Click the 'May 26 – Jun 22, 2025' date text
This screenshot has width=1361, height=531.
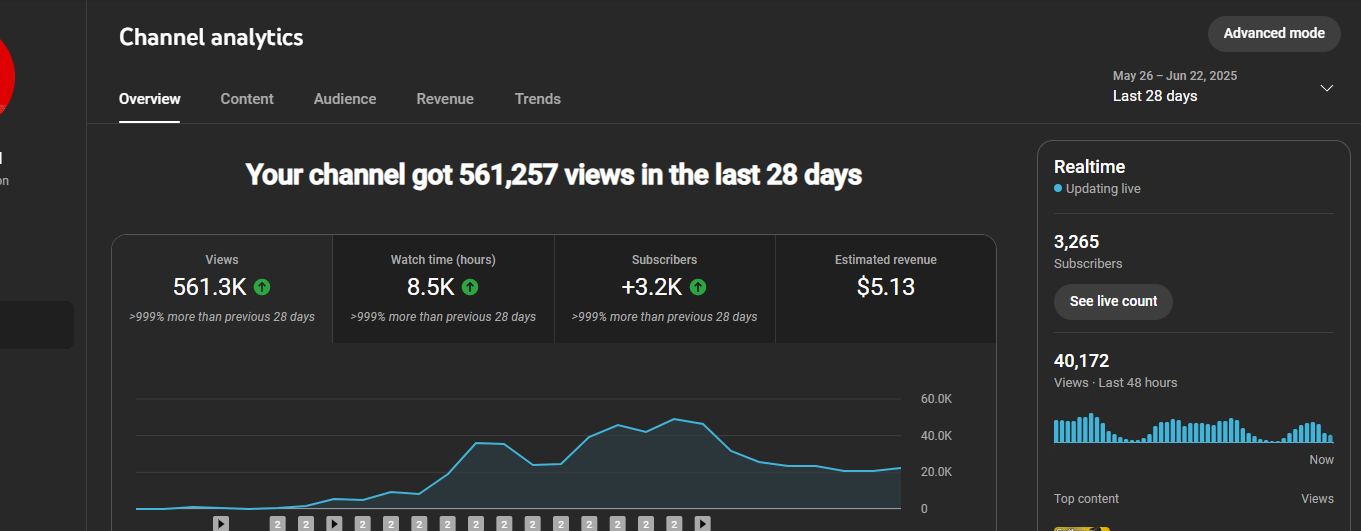[x=1175, y=76]
